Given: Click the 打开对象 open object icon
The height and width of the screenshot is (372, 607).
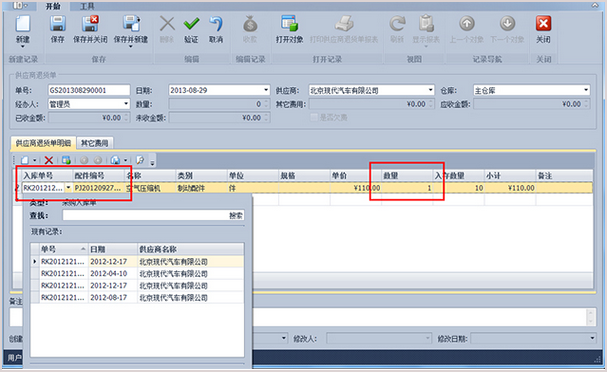Looking at the screenshot, I should click(290, 24).
